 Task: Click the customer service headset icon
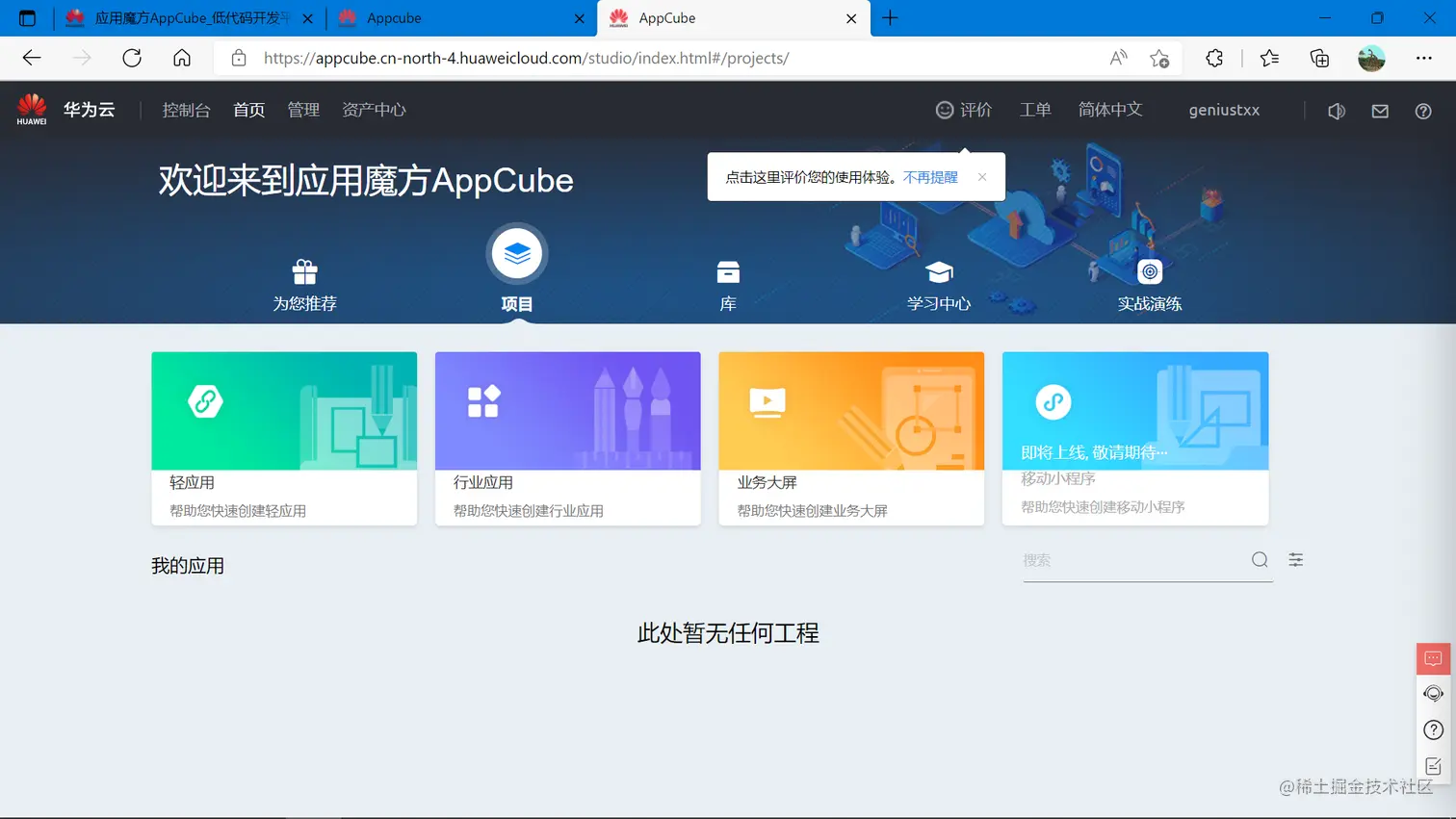[x=1434, y=694]
